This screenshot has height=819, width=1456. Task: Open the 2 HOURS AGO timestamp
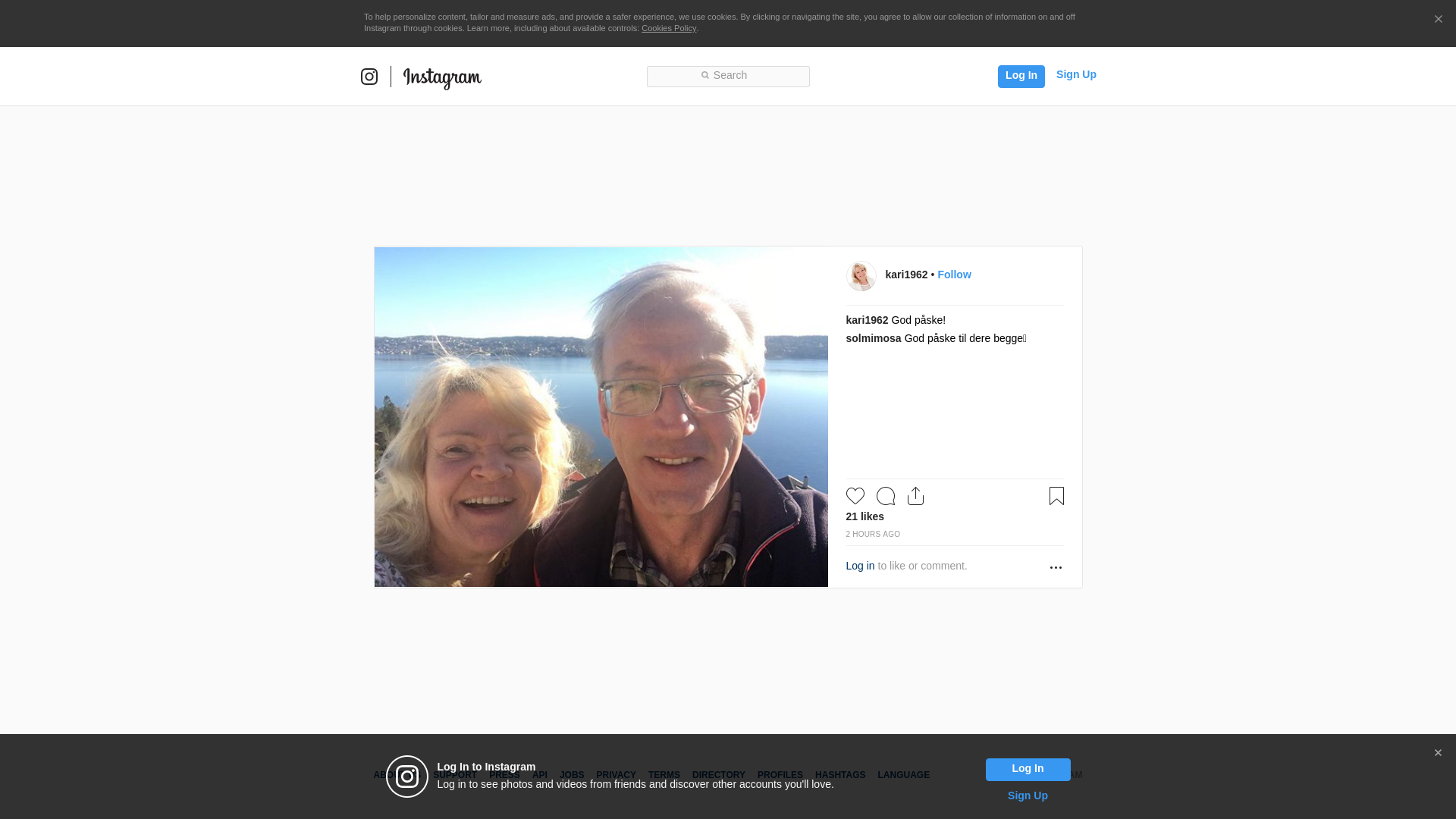pos(873,535)
